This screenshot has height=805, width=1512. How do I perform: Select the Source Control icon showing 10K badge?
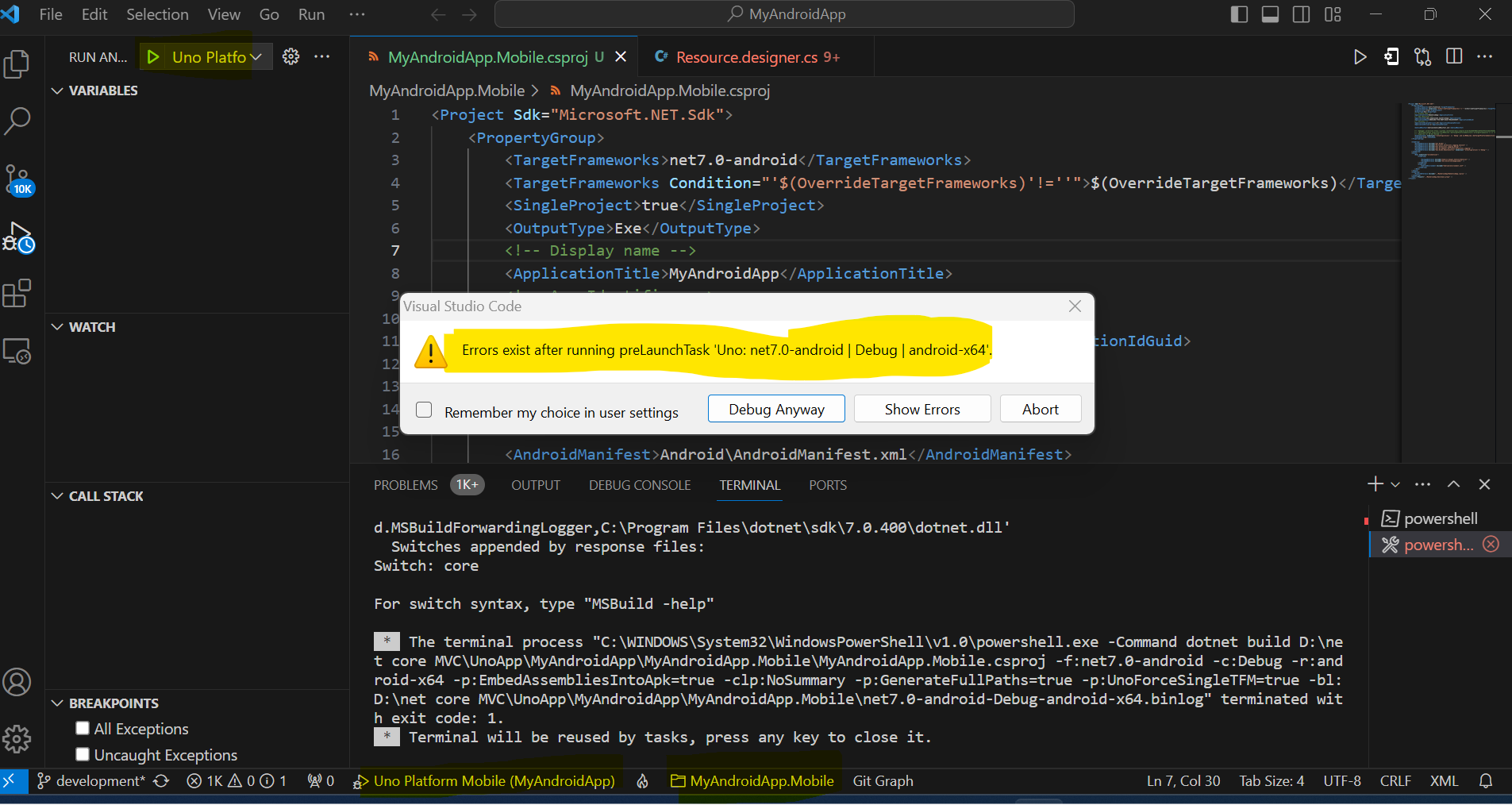coord(17,179)
